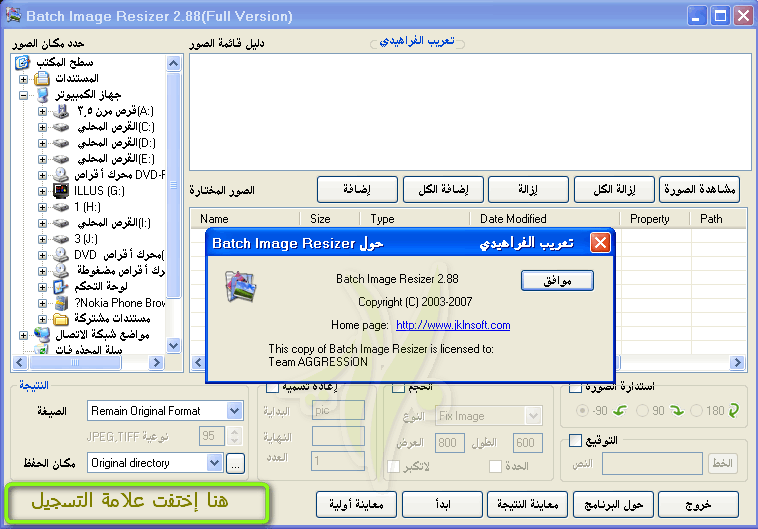
Task: Click the rotate 180 arrow icon
Action: [734, 411]
